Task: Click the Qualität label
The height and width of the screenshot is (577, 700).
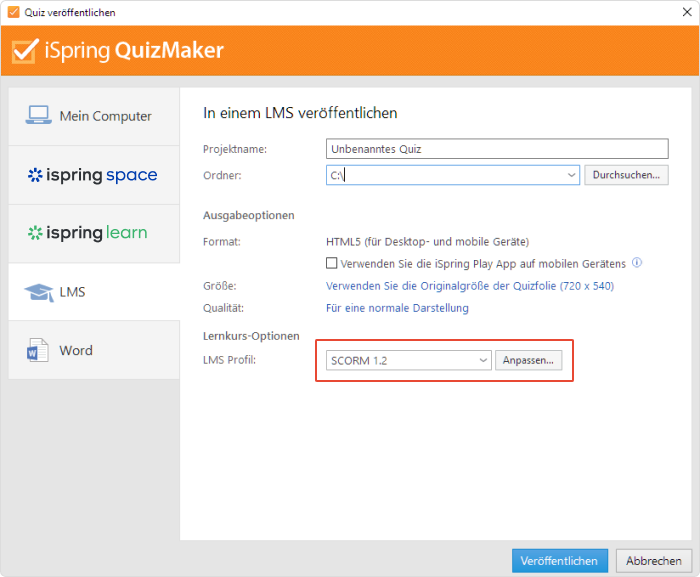Action: 223,308
